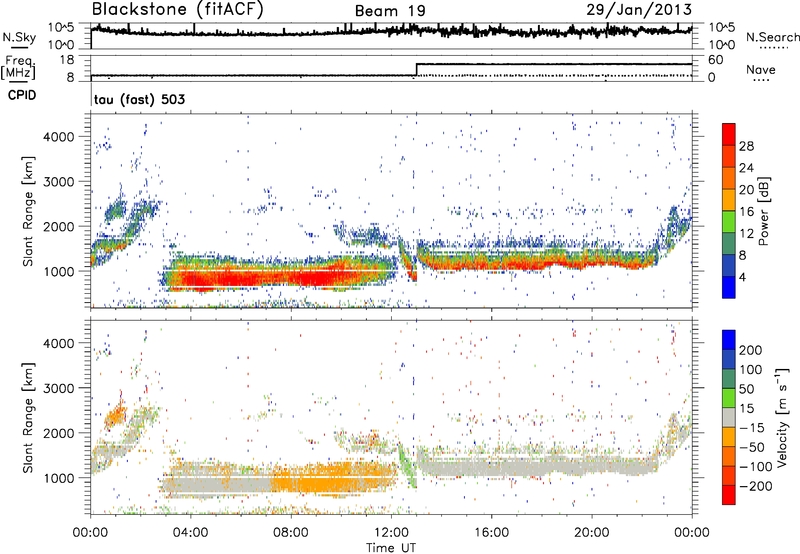Click the "Time UT" axis label

391,547
